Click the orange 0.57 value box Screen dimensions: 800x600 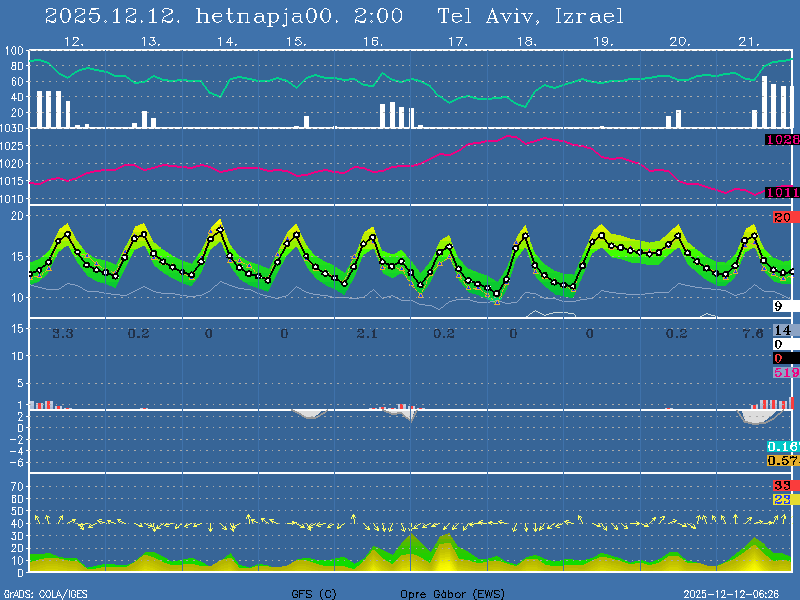coord(782,460)
